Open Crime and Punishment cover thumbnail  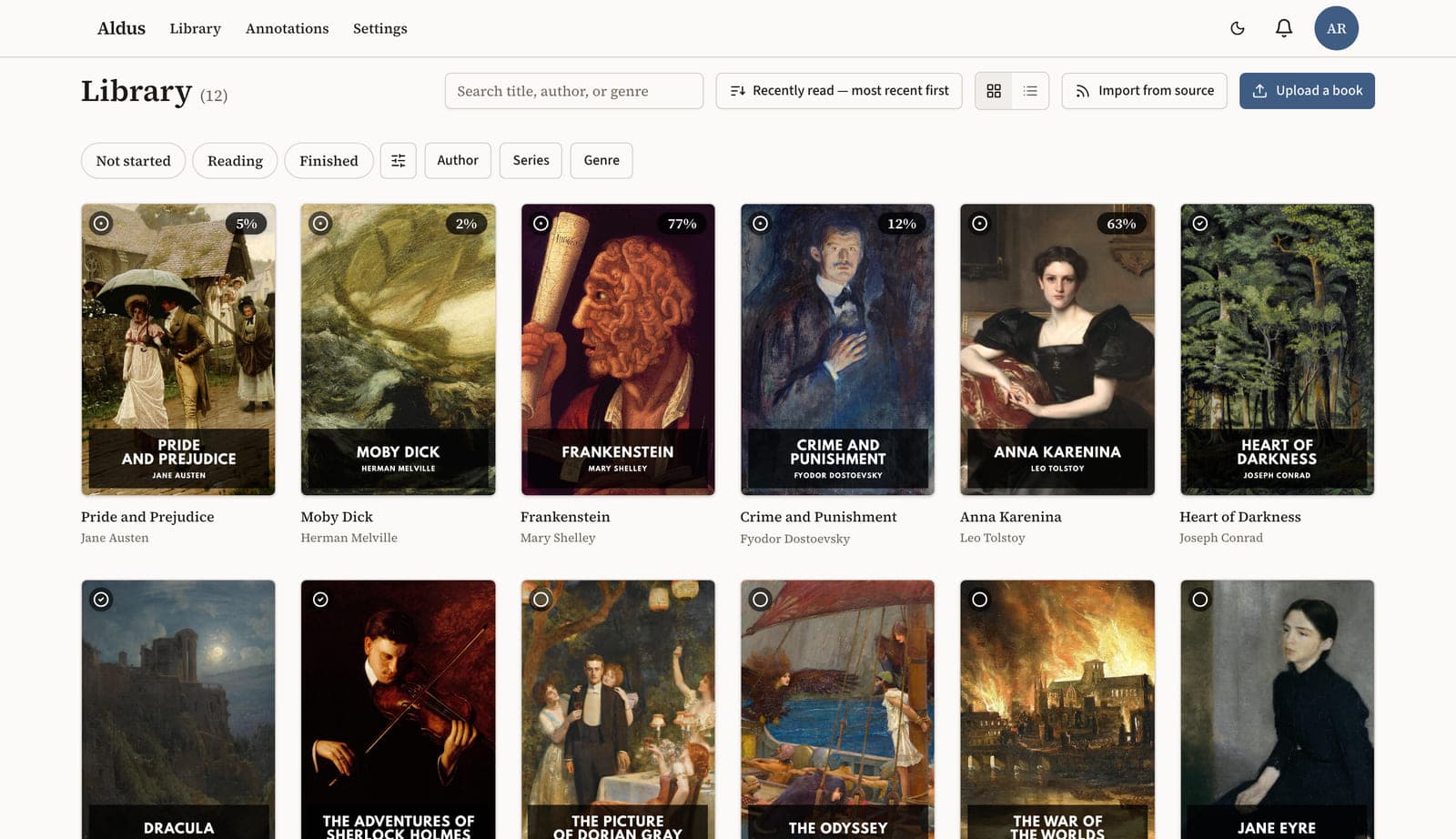(x=837, y=349)
